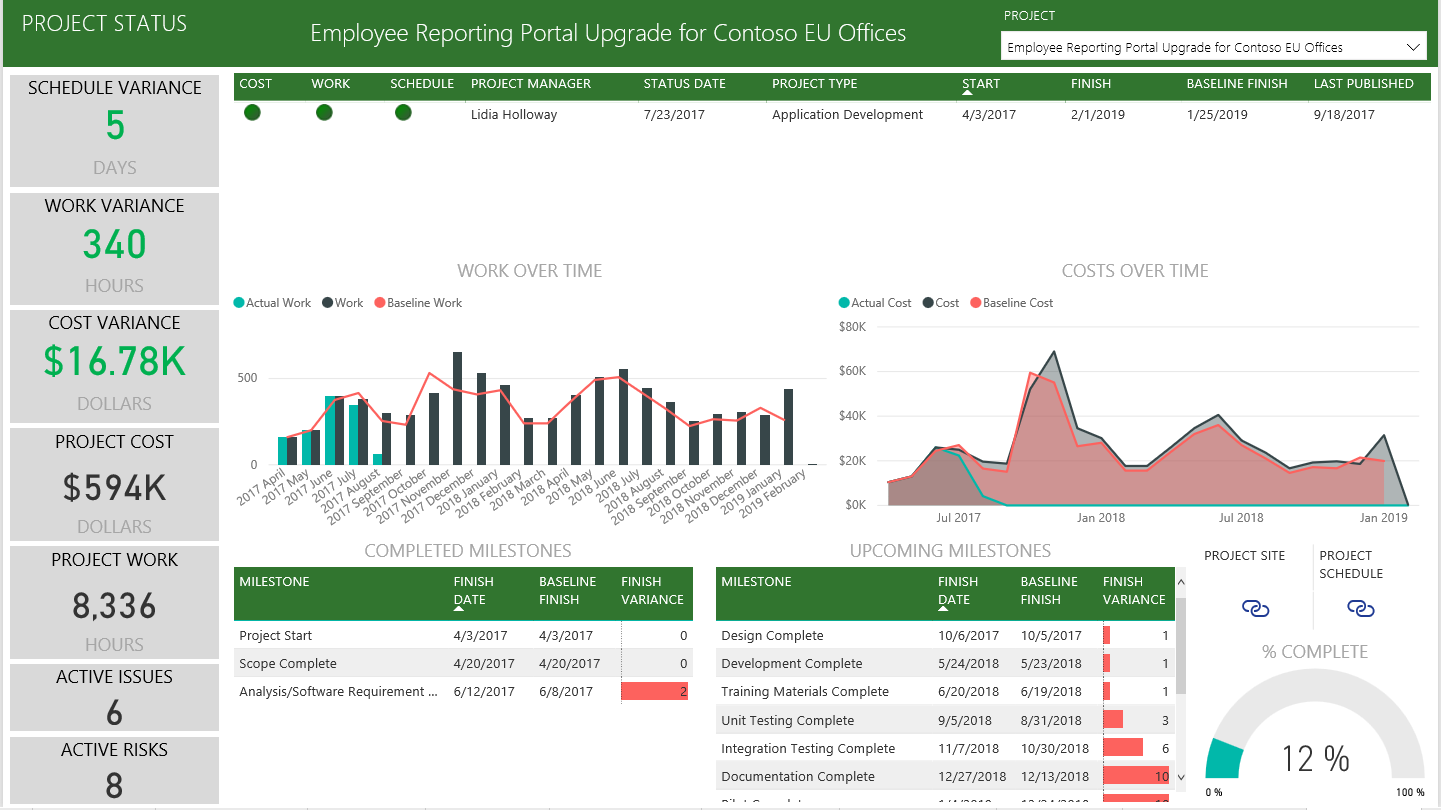Click the green Cost status indicator

253,113
